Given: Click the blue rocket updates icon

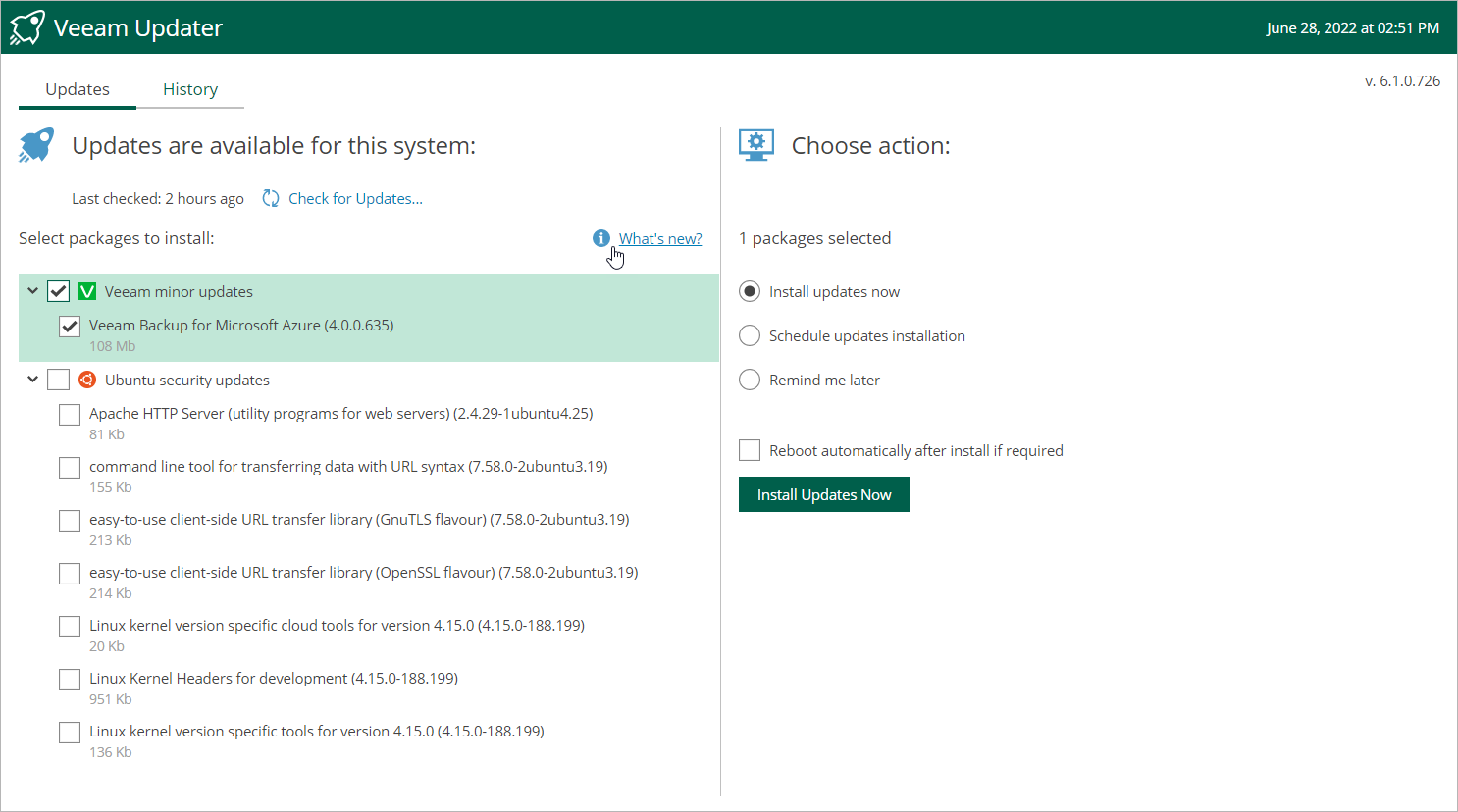Looking at the screenshot, I should [37, 145].
